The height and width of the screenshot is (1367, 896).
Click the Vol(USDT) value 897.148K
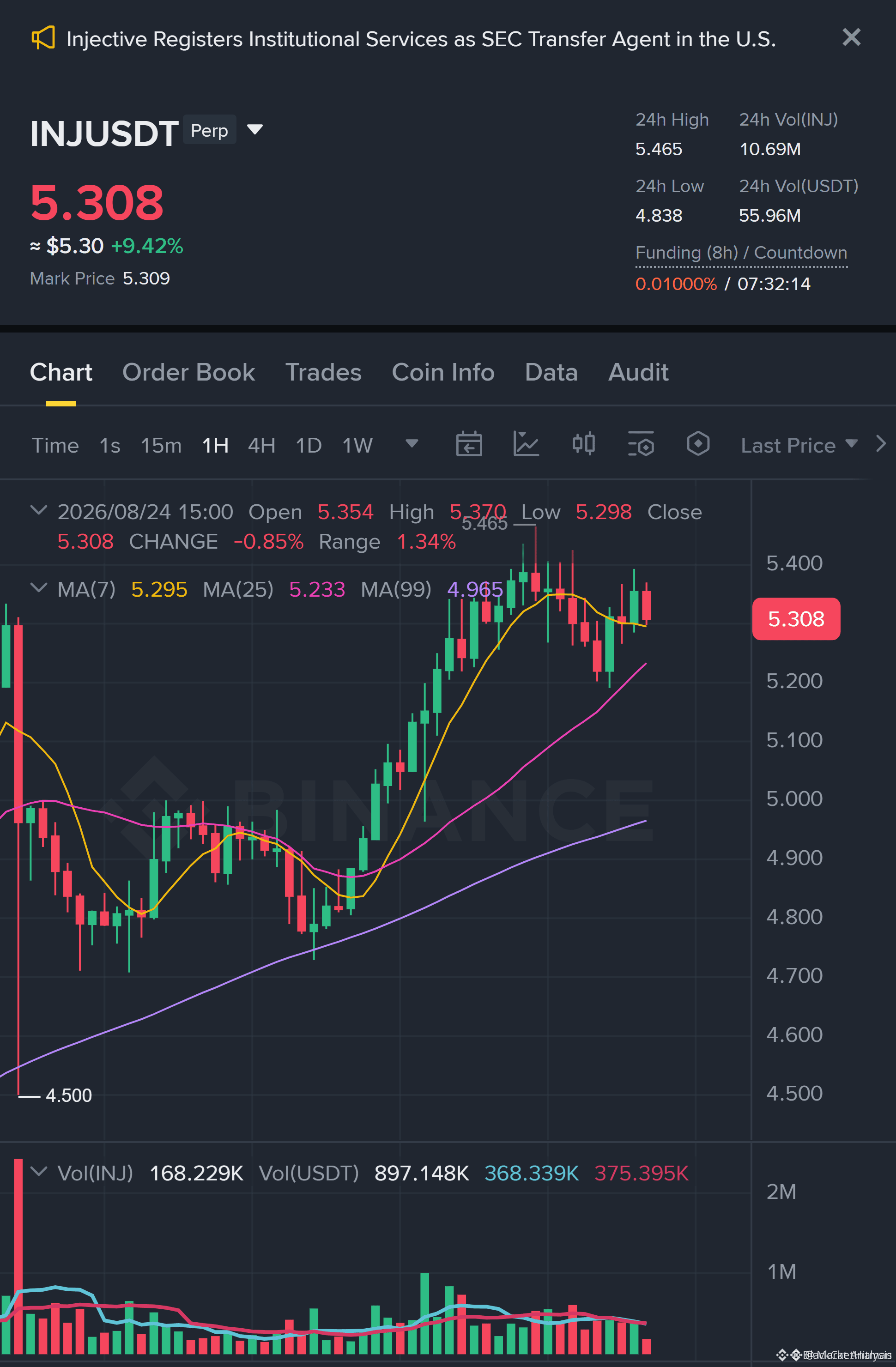tap(422, 1173)
